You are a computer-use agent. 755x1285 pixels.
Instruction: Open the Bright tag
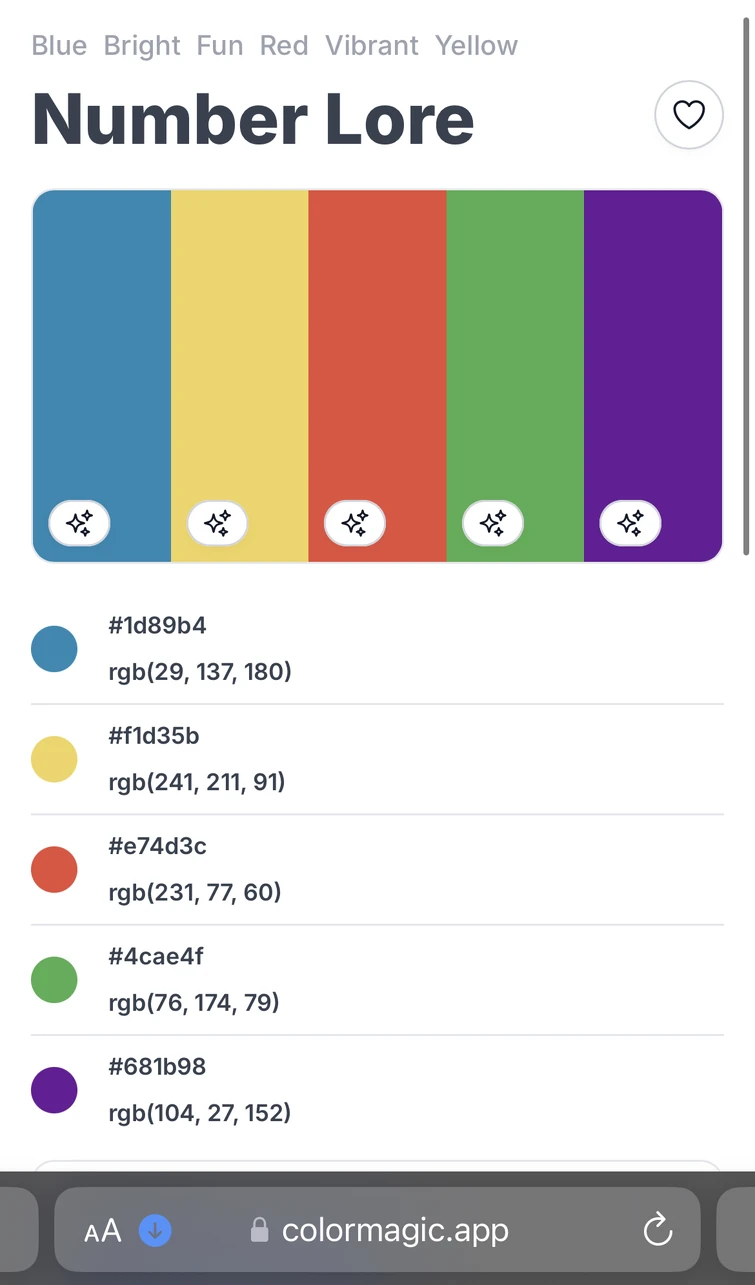coord(141,45)
